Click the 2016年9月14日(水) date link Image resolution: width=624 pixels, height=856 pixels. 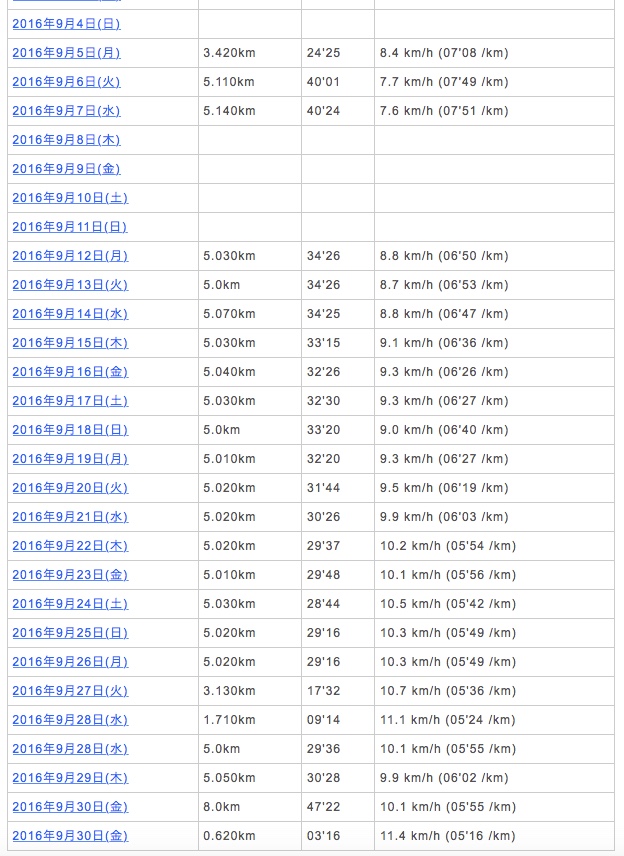coord(70,314)
